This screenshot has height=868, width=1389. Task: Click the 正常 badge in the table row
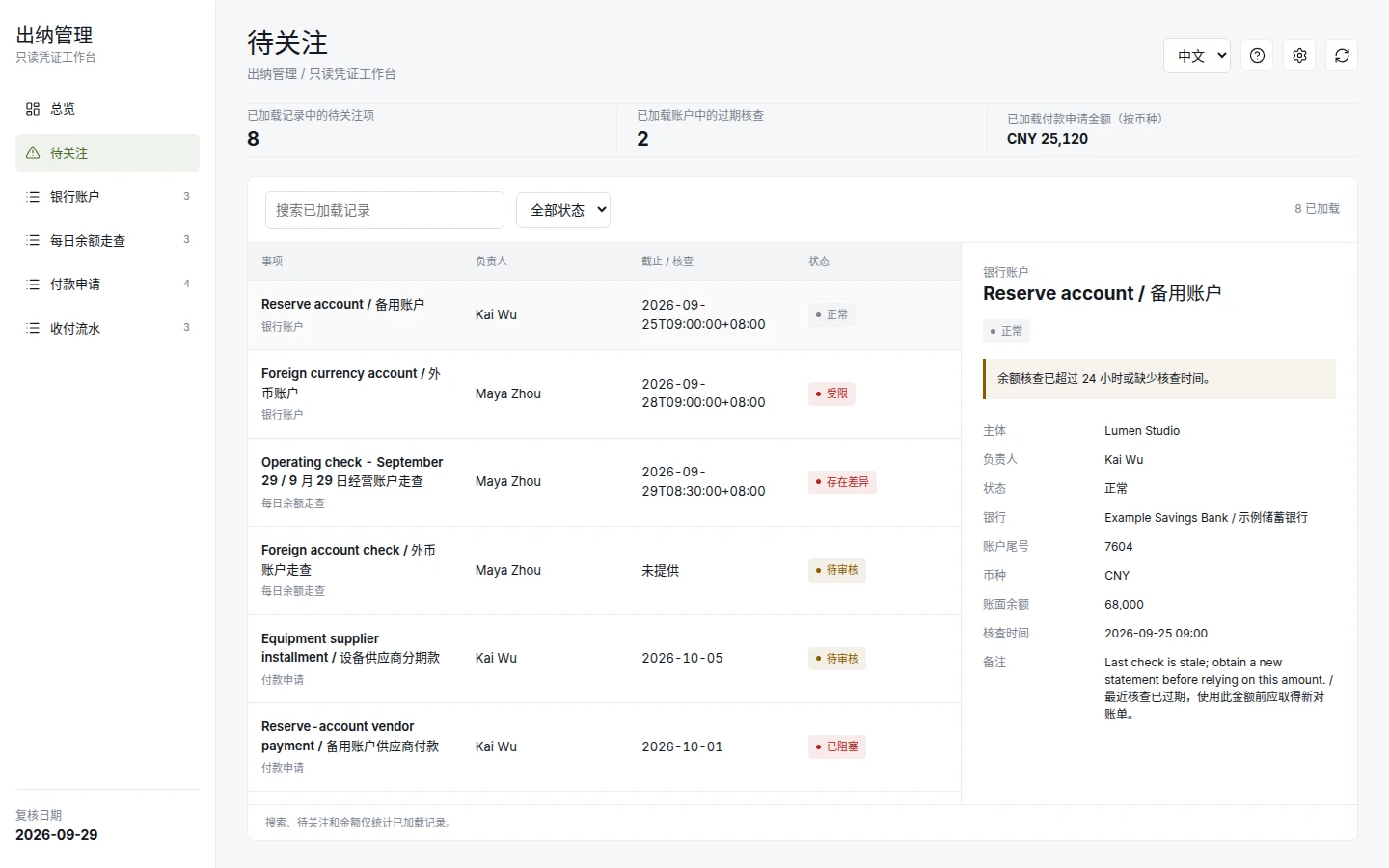tap(831, 314)
